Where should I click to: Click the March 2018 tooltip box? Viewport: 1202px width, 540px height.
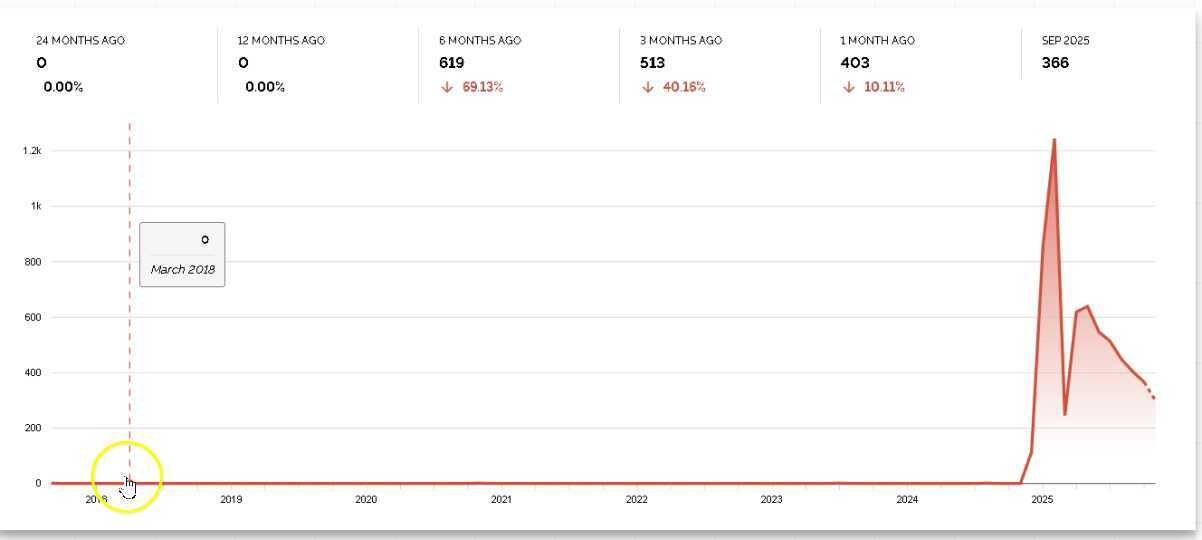pyautogui.click(x=182, y=254)
